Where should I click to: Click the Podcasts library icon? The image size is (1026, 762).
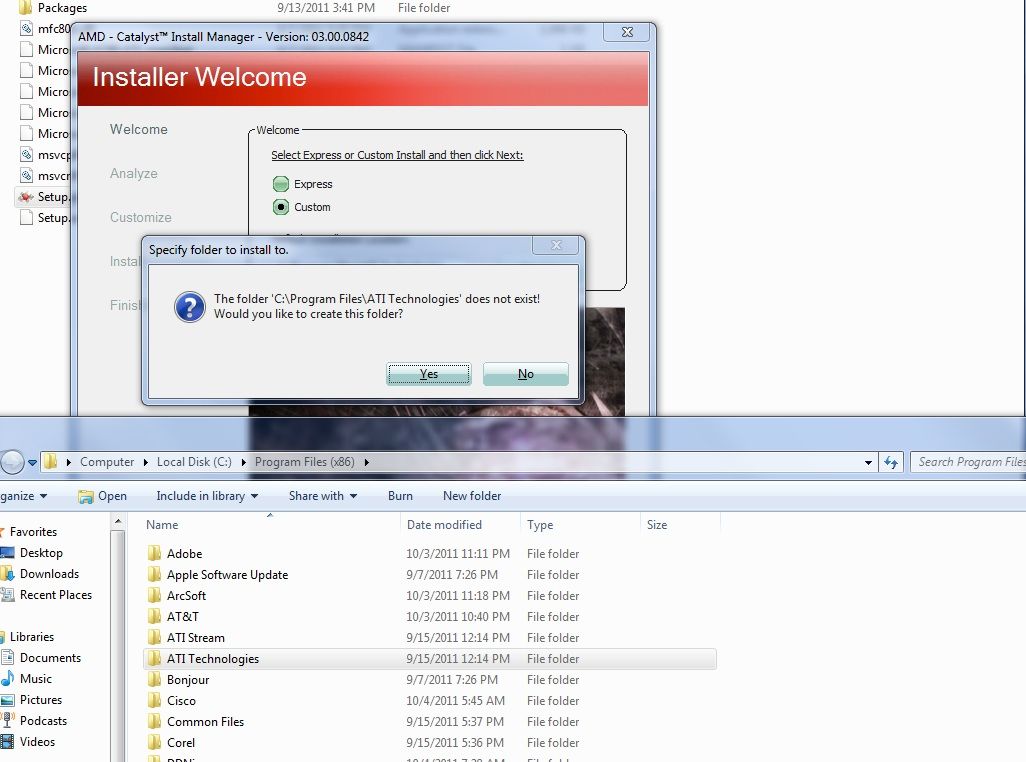pos(7,721)
